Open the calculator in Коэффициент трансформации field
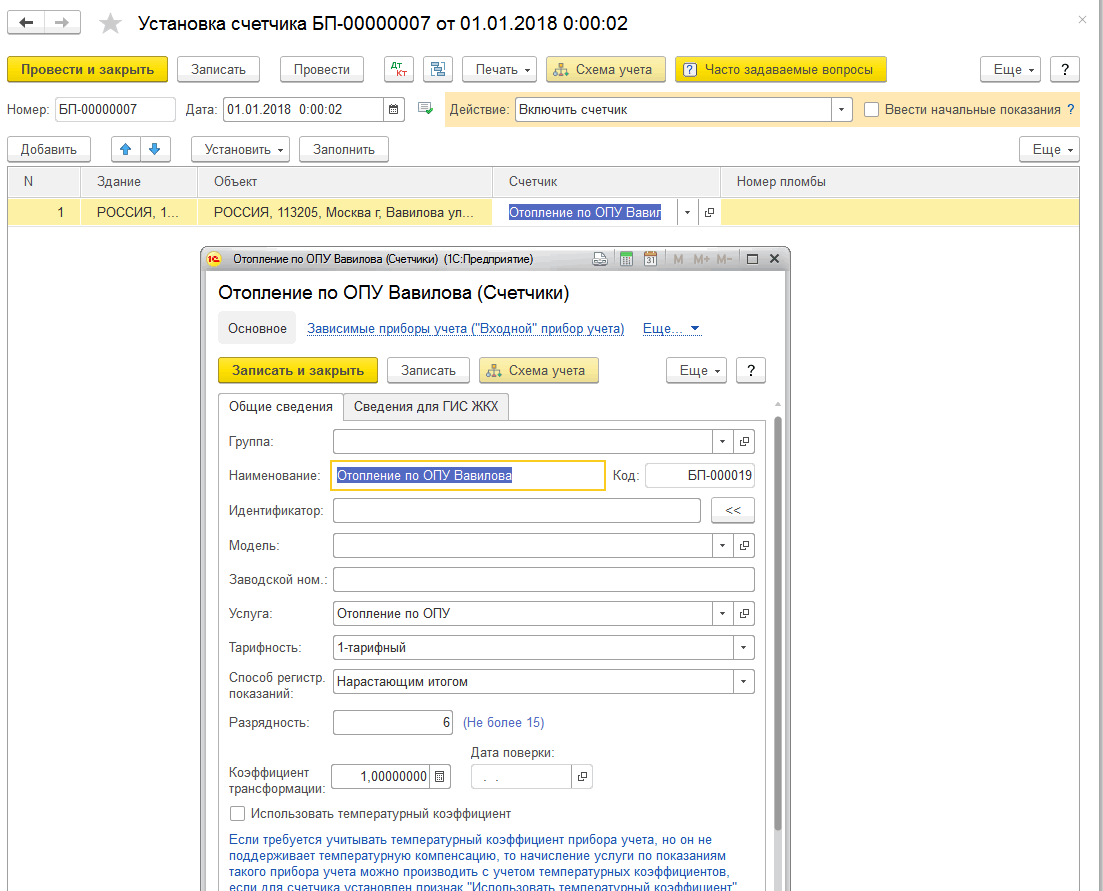Image resolution: width=1103 pixels, height=891 pixels. (440, 776)
